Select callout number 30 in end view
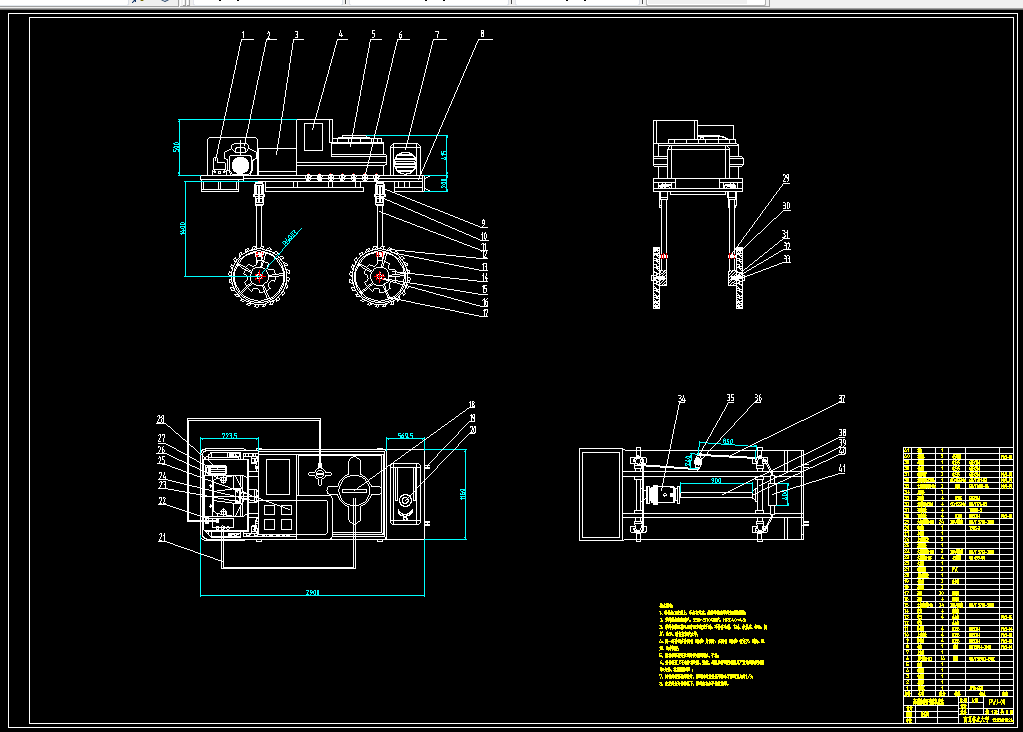1023x732 pixels. point(786,206)
